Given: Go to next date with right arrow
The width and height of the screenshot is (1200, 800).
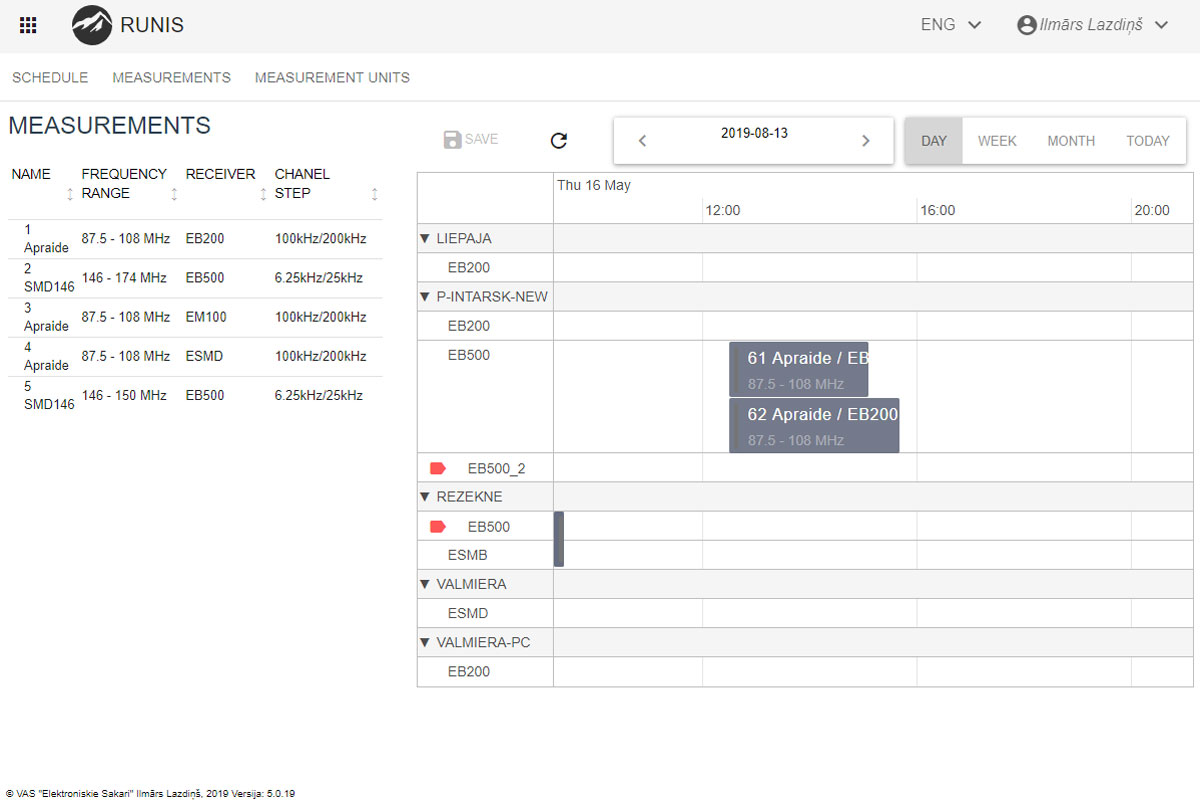Looking at the screenshot, I should (x=866, y=141).
